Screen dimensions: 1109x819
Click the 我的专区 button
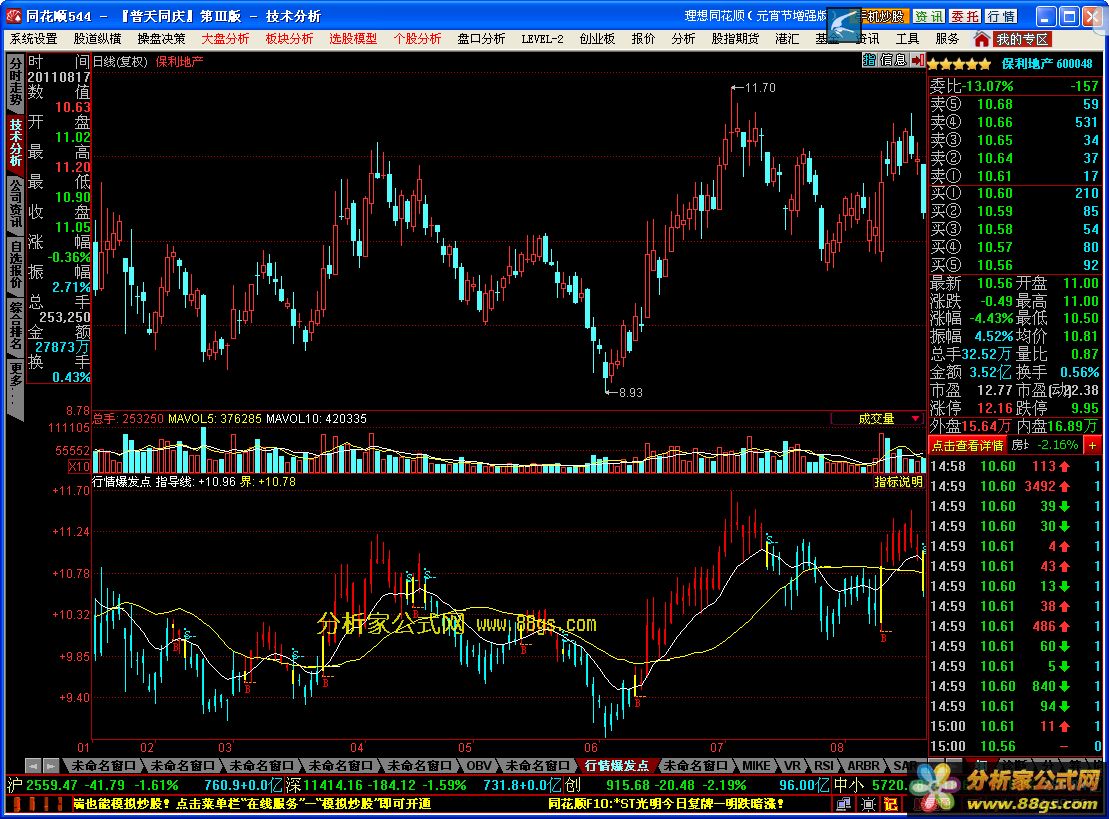click(1022, 39)
